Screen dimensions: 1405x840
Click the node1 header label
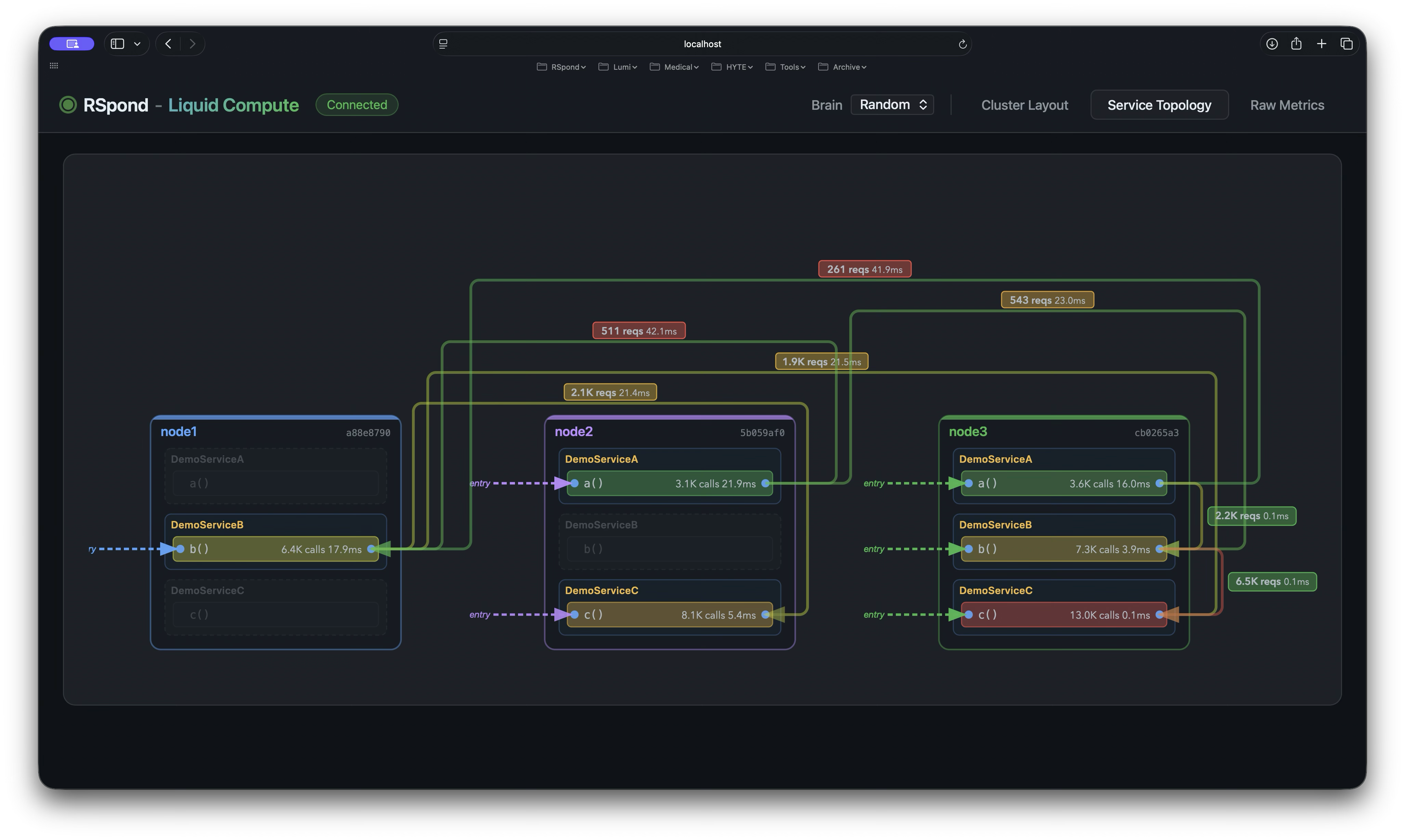178,431
